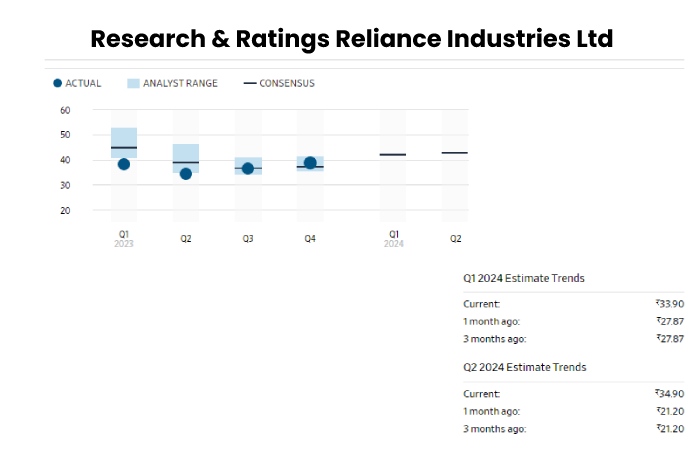Image resolution: width=700 pixels, height=450 pixels.
Task: Click the Q2 2024 consensus line
Action: (455, 153)
